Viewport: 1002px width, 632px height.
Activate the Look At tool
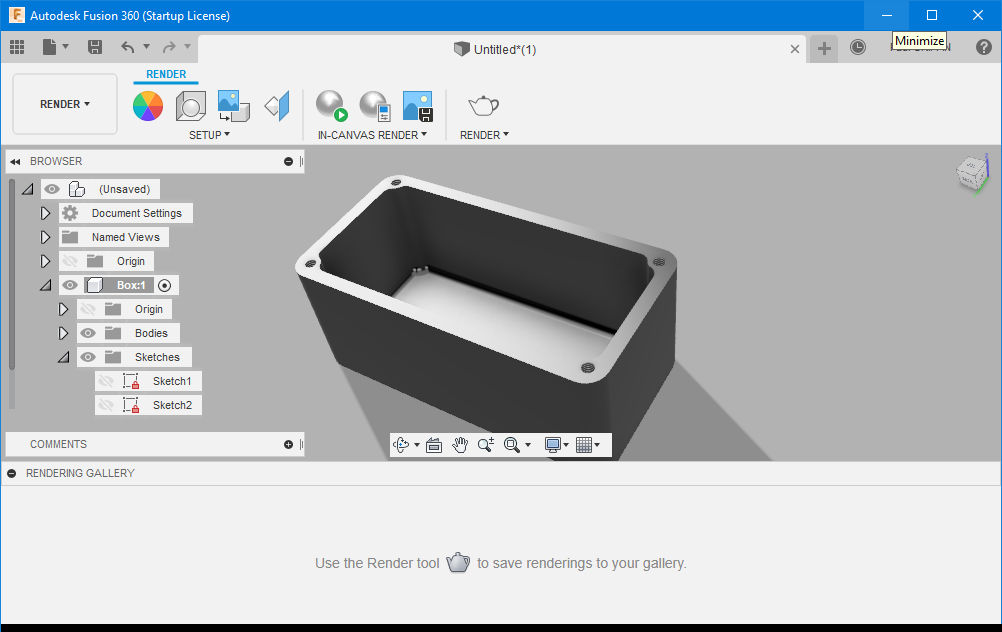click(434, 445)
